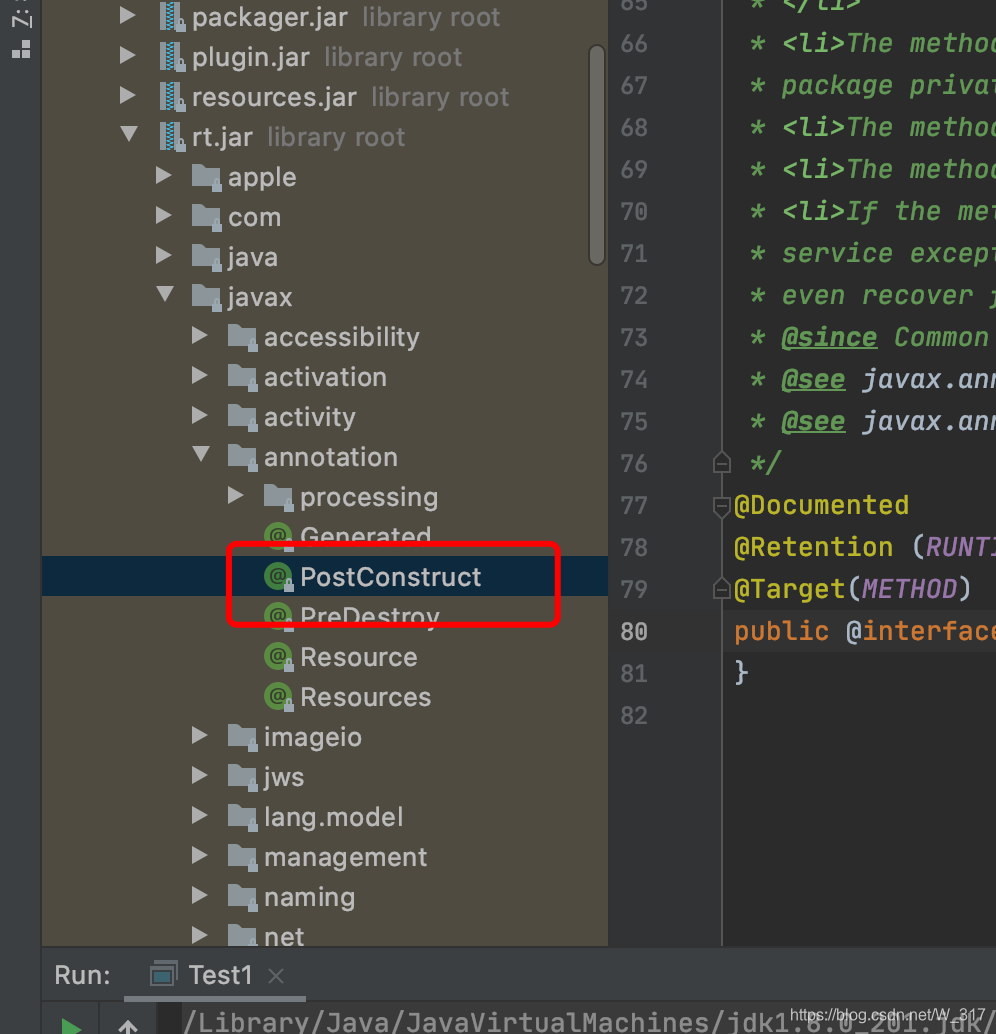Expand the activation package
The width and height of the screenshot is (996, 1034).
200,375
